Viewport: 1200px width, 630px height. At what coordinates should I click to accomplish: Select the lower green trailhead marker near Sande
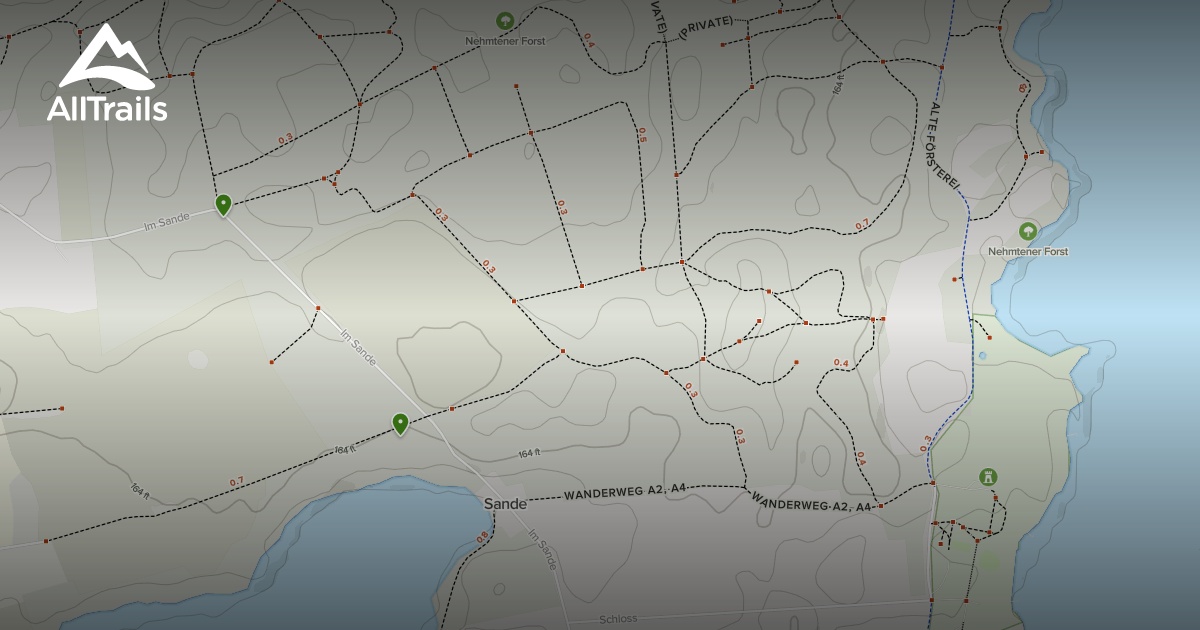400,423
